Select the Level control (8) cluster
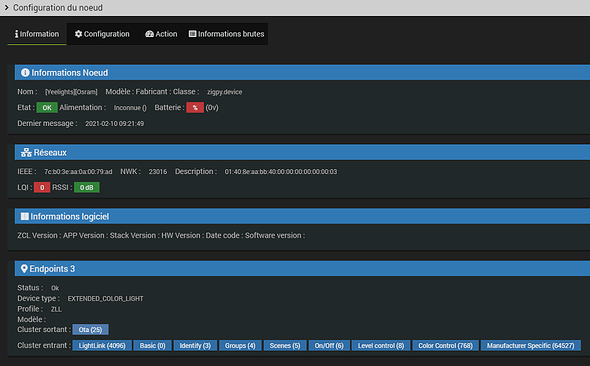The image size is (590, 366). (x=381, y=345)
